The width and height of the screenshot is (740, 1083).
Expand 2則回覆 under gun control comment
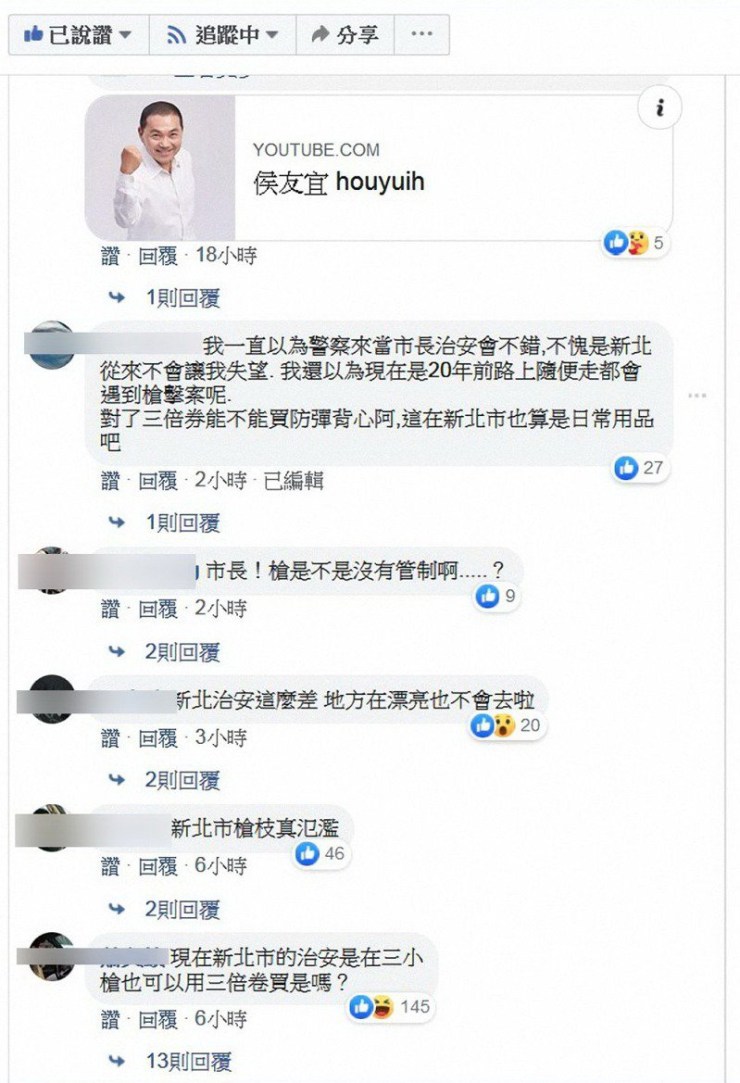[x=182, y=651]
